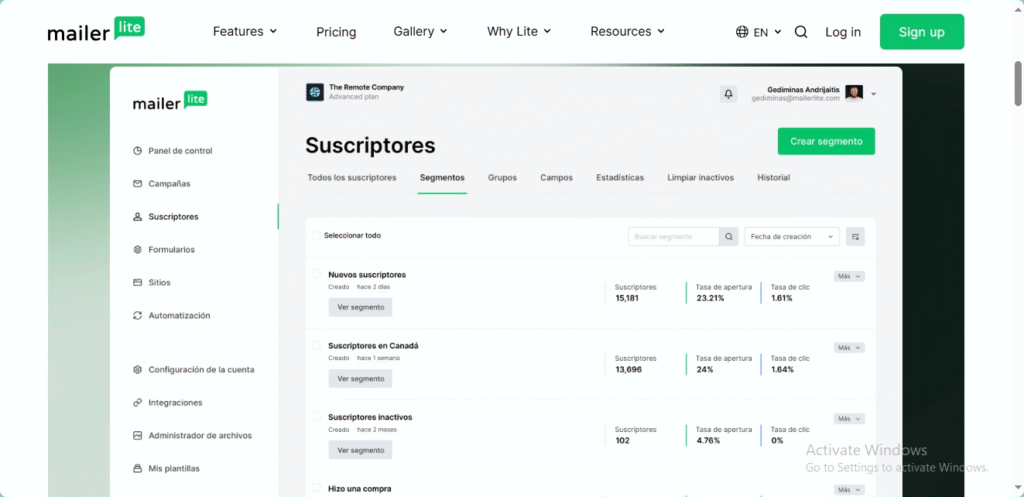Screen dimensions: 1024x497
Task: Click the Suscriptores person icon
Action: (x=137, y=217)
